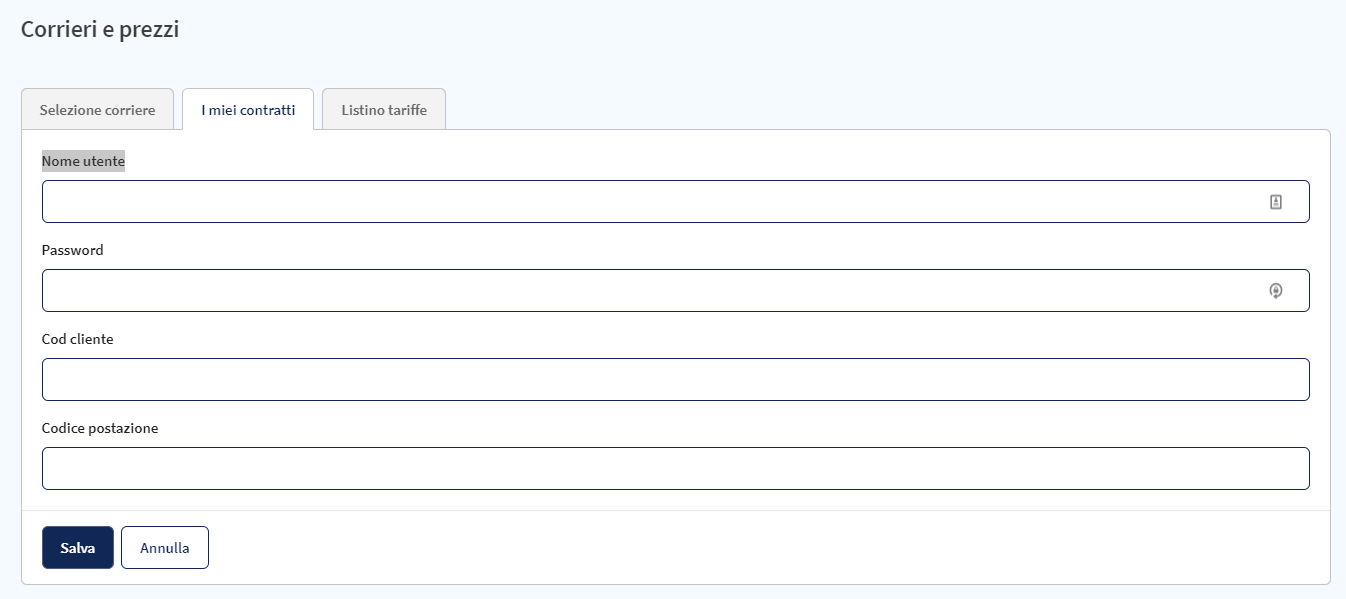Click the highlighted Nome utente label
The height and width of the screenshot is (599, 1346).
click(83, 161)
